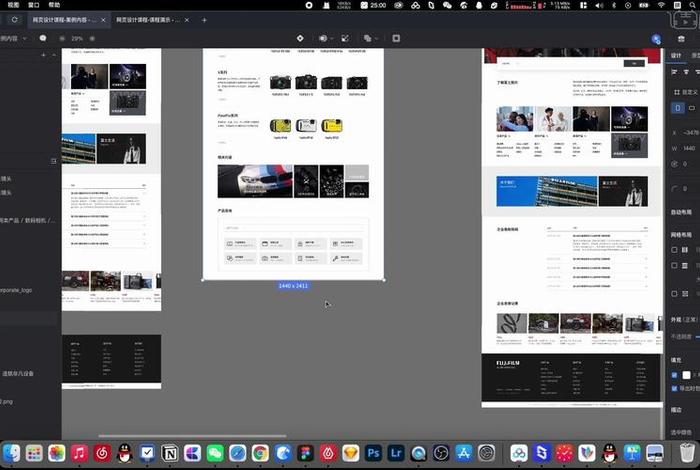700x470 pixels.
Task: Open the white fill color swatch
Action: 687,375
